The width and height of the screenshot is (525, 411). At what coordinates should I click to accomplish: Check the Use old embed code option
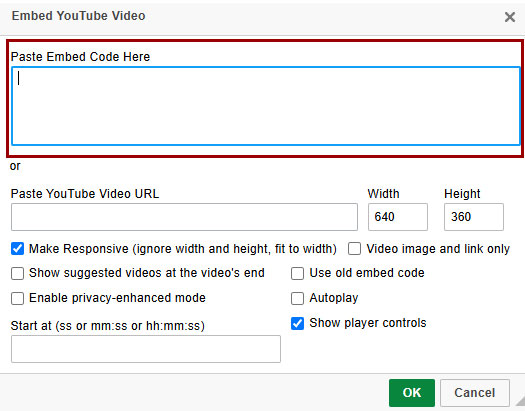coord(297,273)
